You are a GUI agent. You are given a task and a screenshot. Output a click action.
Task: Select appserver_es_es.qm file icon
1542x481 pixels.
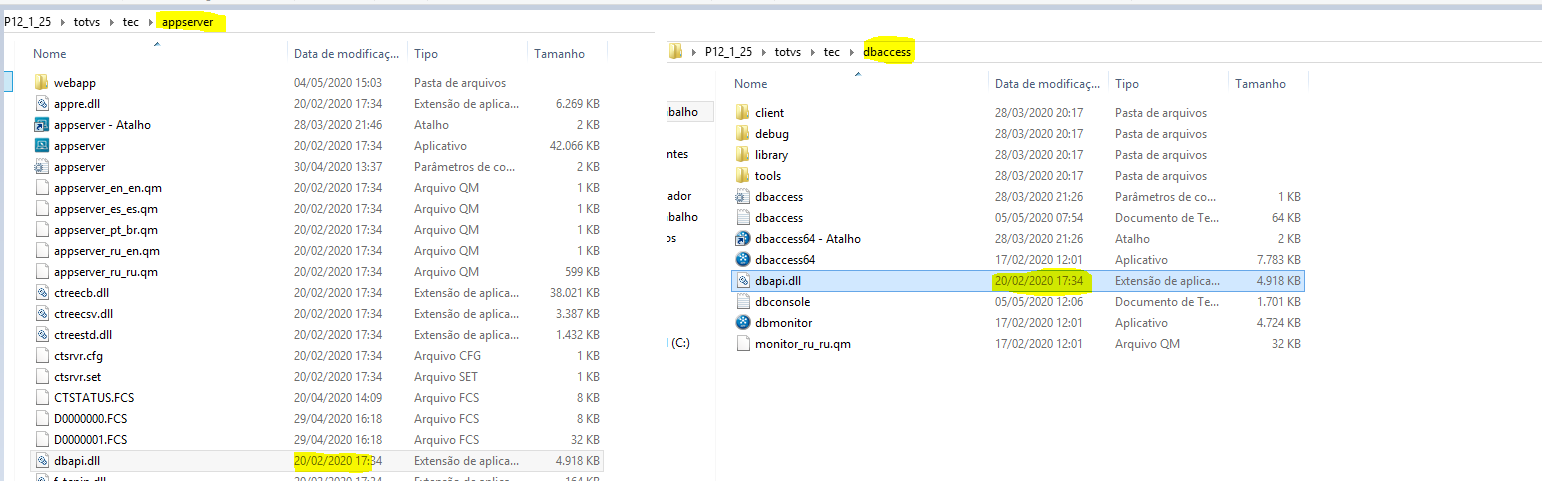[x=42, y=209]
